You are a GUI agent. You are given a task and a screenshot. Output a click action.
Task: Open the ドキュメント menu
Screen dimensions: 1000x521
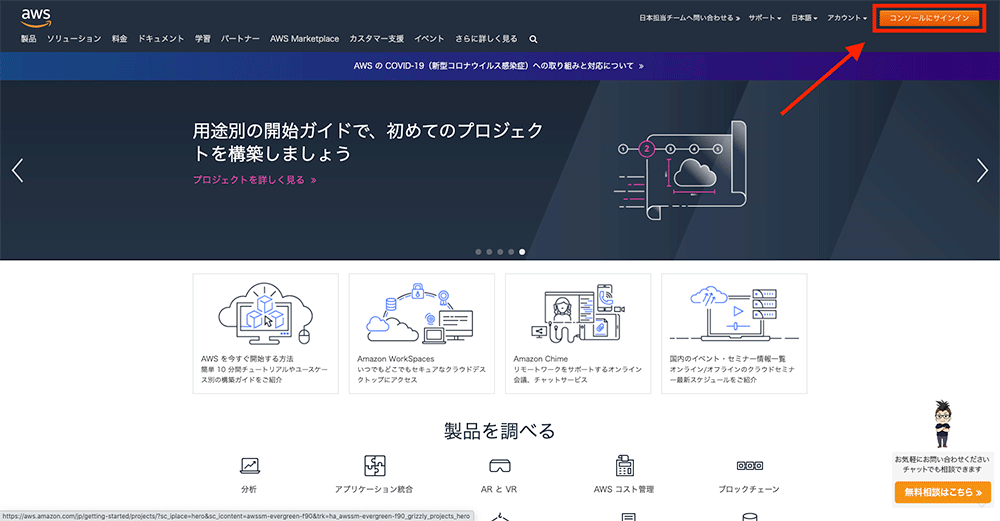click(x=161, y=39)
